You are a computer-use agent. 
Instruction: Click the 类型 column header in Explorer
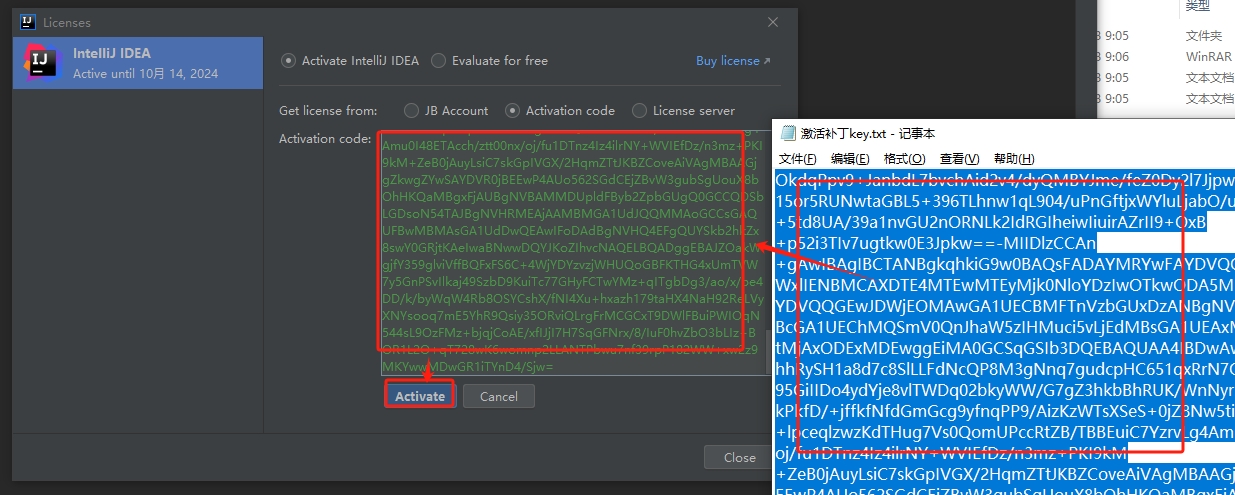pyautogui.click(x=1197, y=6)
